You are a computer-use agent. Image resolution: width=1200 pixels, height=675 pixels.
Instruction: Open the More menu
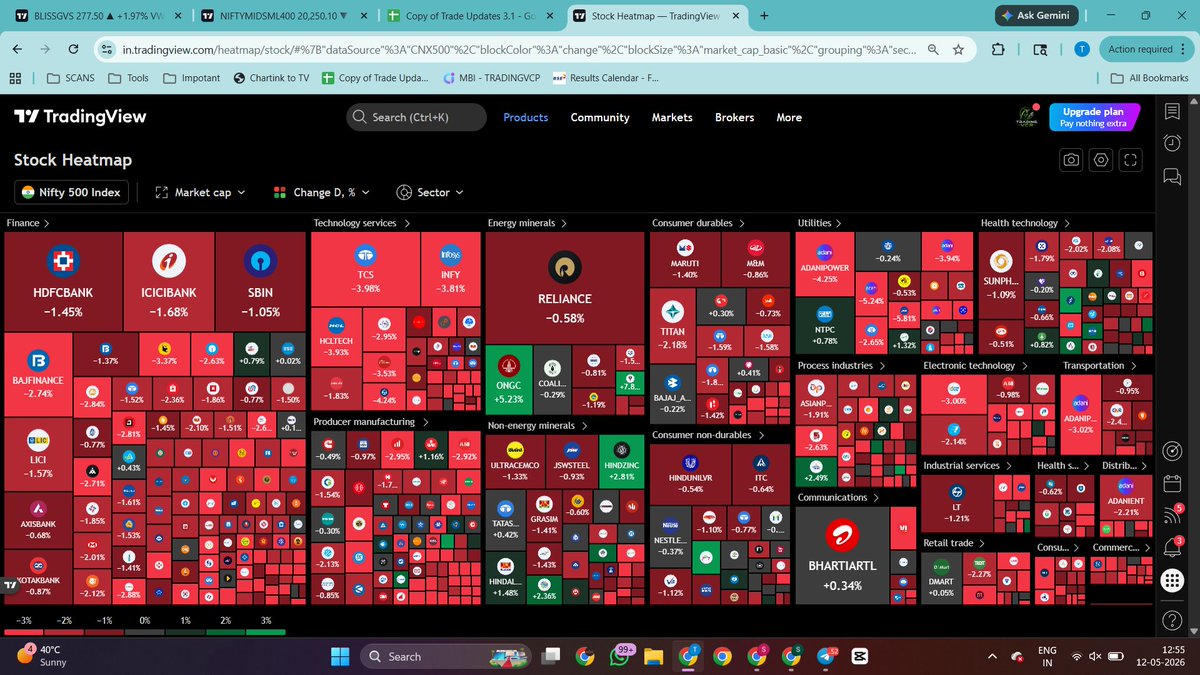click(789, 117)
